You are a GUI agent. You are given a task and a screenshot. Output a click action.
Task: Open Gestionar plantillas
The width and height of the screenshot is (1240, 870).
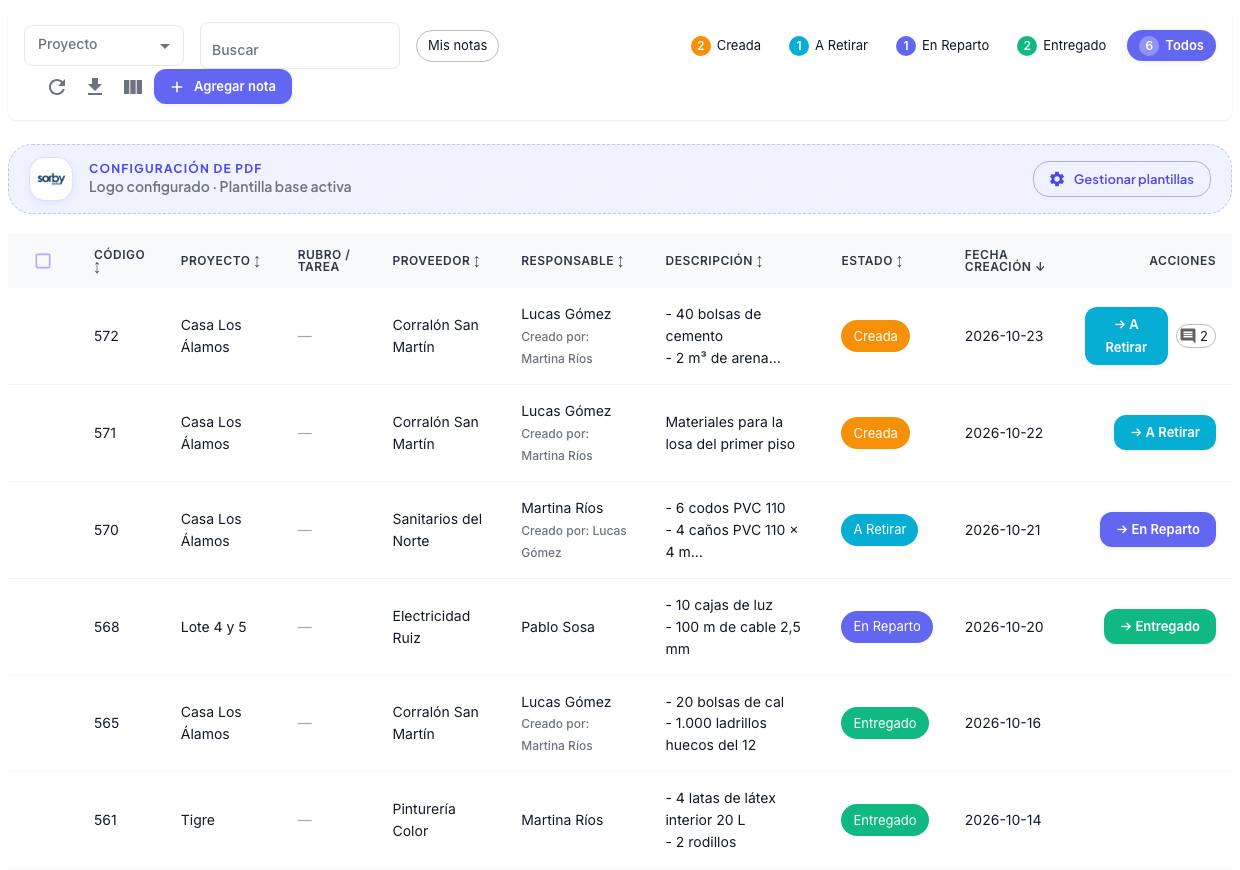click(1122, 179)
